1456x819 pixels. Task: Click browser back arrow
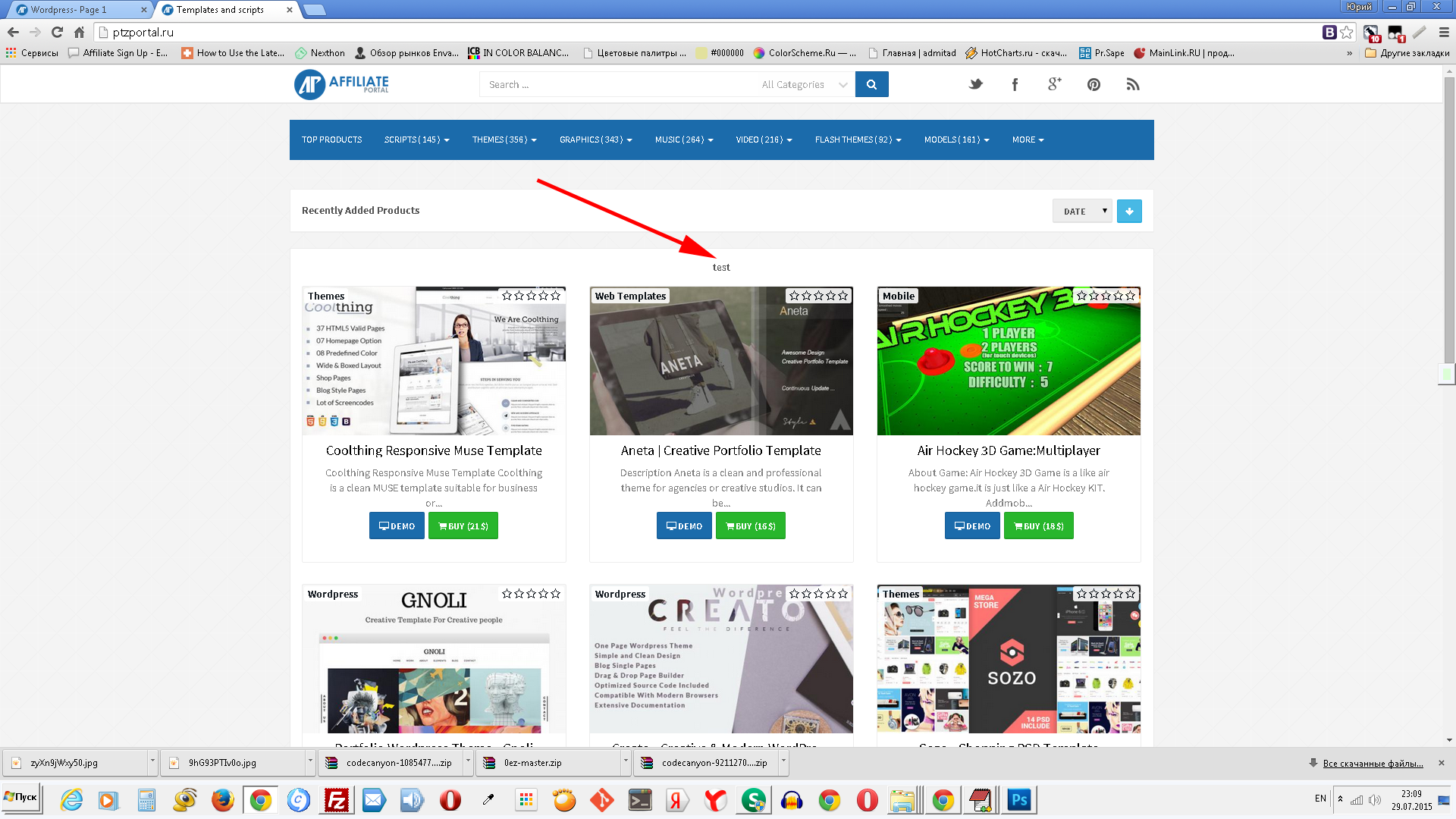tap(13, 32)
